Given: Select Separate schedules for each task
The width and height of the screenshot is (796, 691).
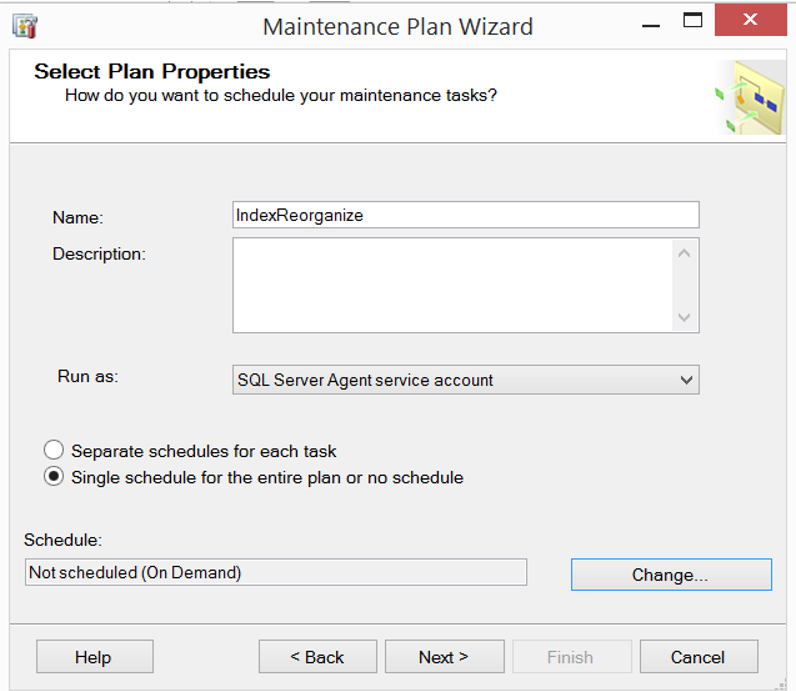Looking at the screenshot, I should [54, 450].
